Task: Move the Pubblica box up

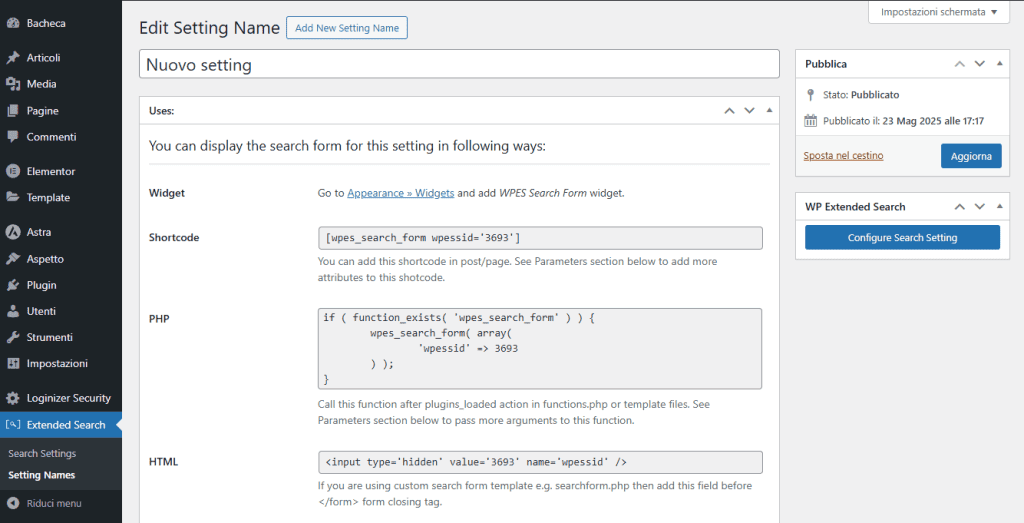Action: (959, 63)
